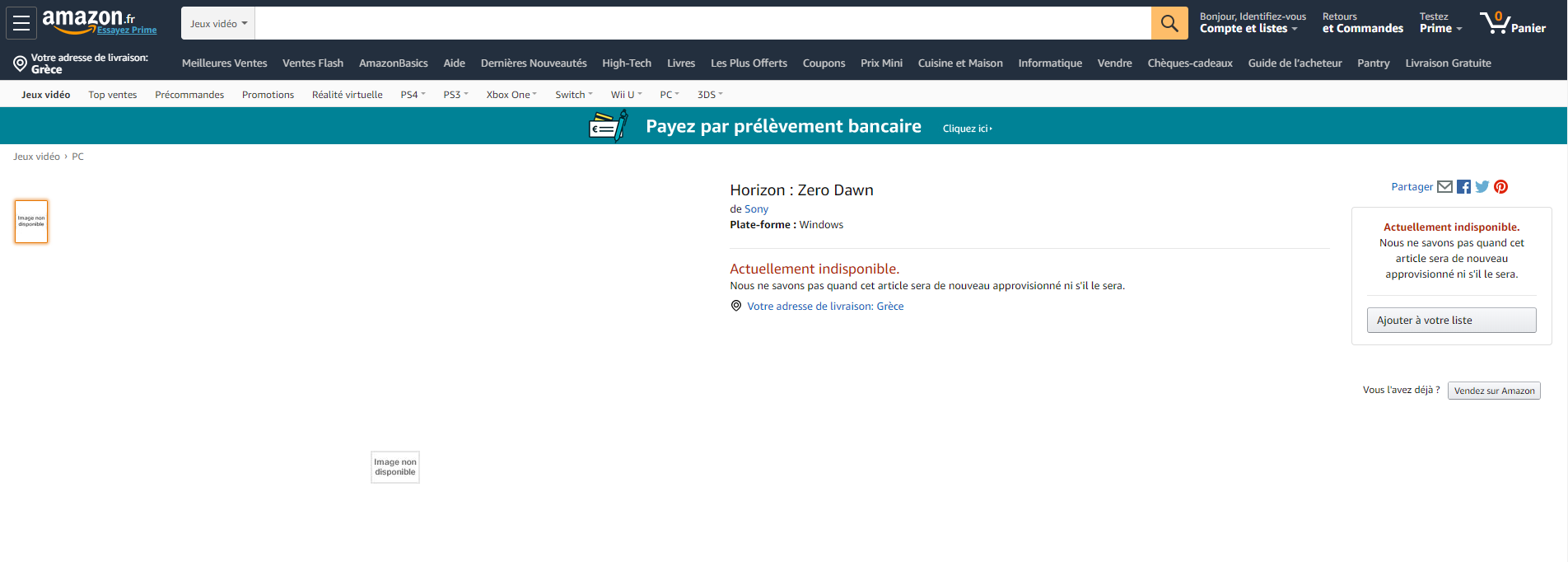The image size is (1568, 562).
Task: Click PC breadcrumb link
Action: [77, 157]
